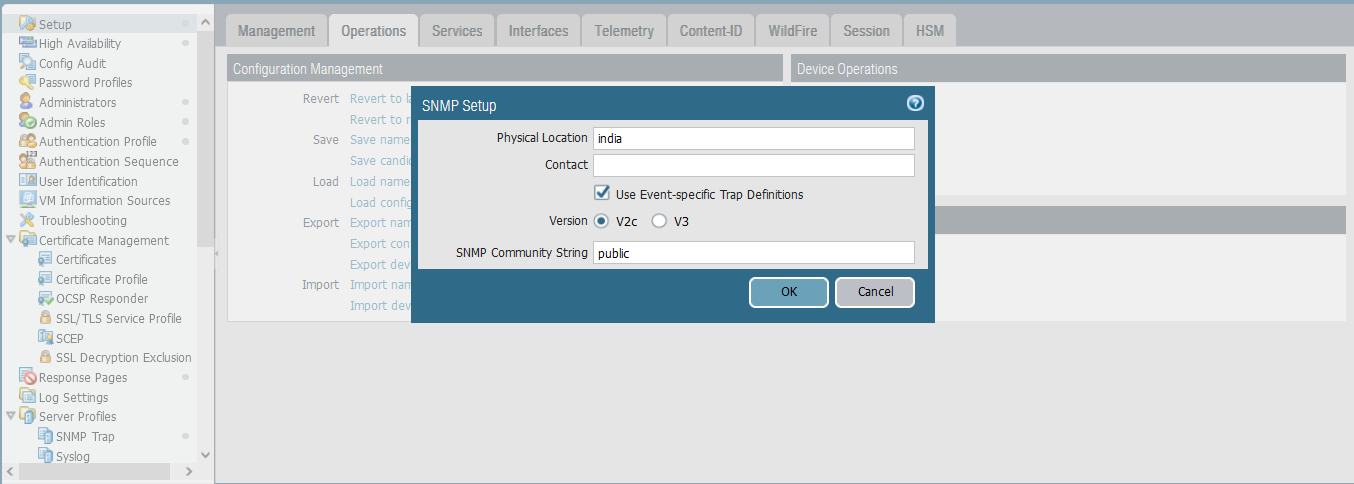Open the Session tab
This screenshot has width=1354, height=484.
tap(867, 31)
